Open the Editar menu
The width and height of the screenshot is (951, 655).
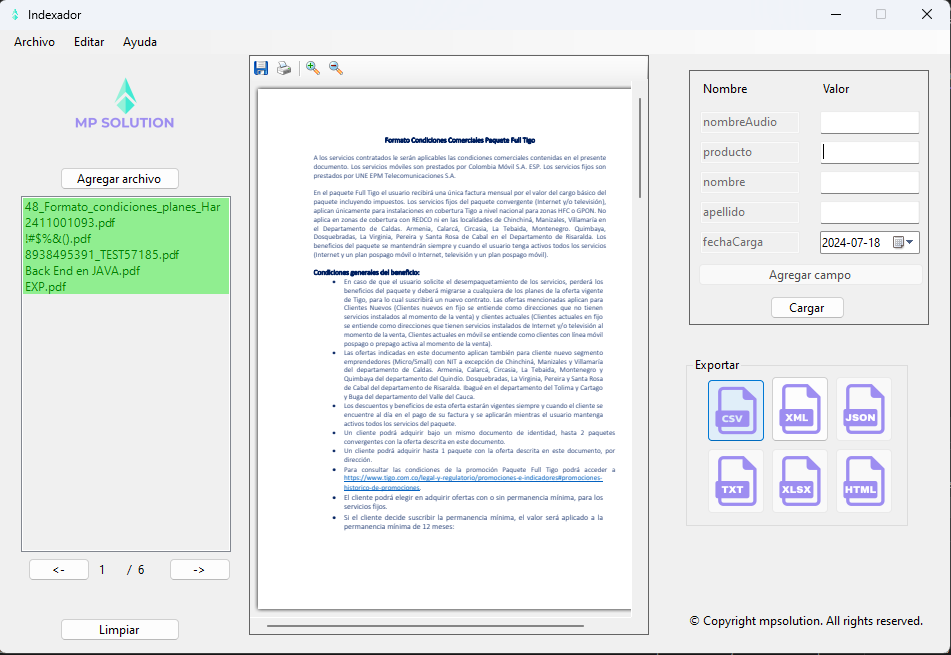click(89, 41)
